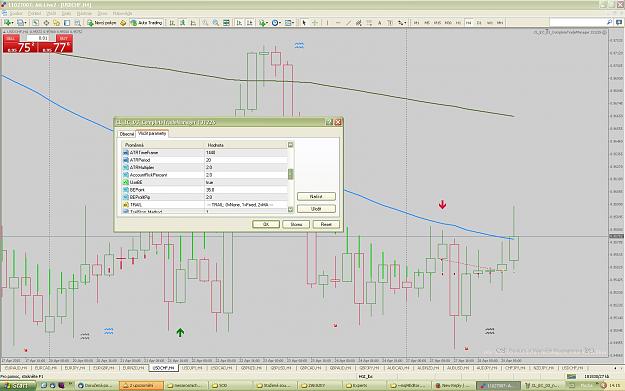The image size is (625, 391).
Task: Toggle the Auto Trading button
Action: [146, 23]
